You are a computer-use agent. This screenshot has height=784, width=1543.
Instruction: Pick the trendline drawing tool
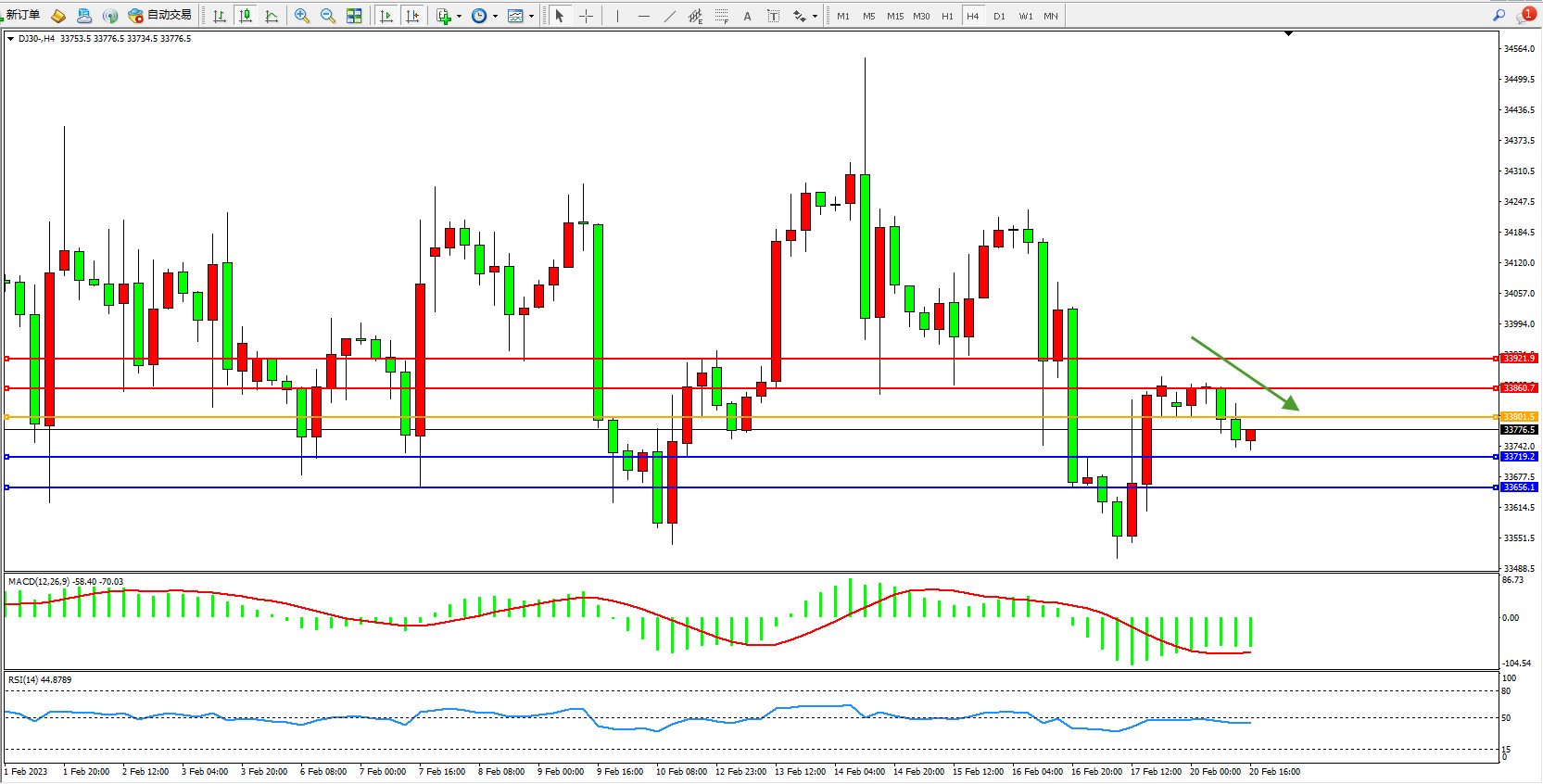(x=670, y=16)
